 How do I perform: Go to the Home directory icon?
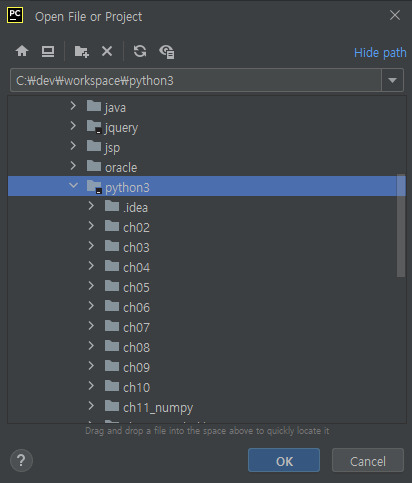click(22, 51)
